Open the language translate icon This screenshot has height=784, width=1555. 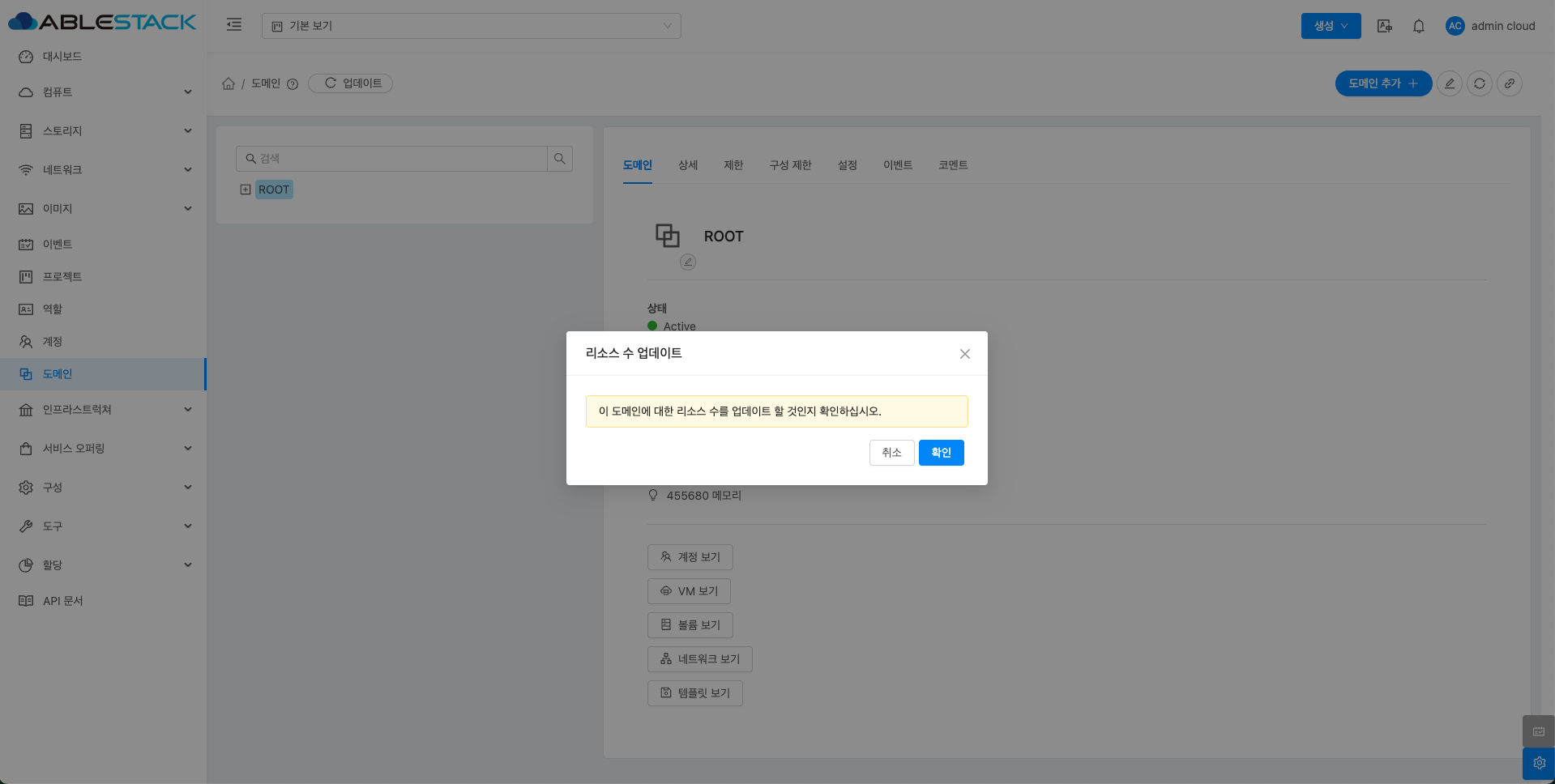(1384, 26)
